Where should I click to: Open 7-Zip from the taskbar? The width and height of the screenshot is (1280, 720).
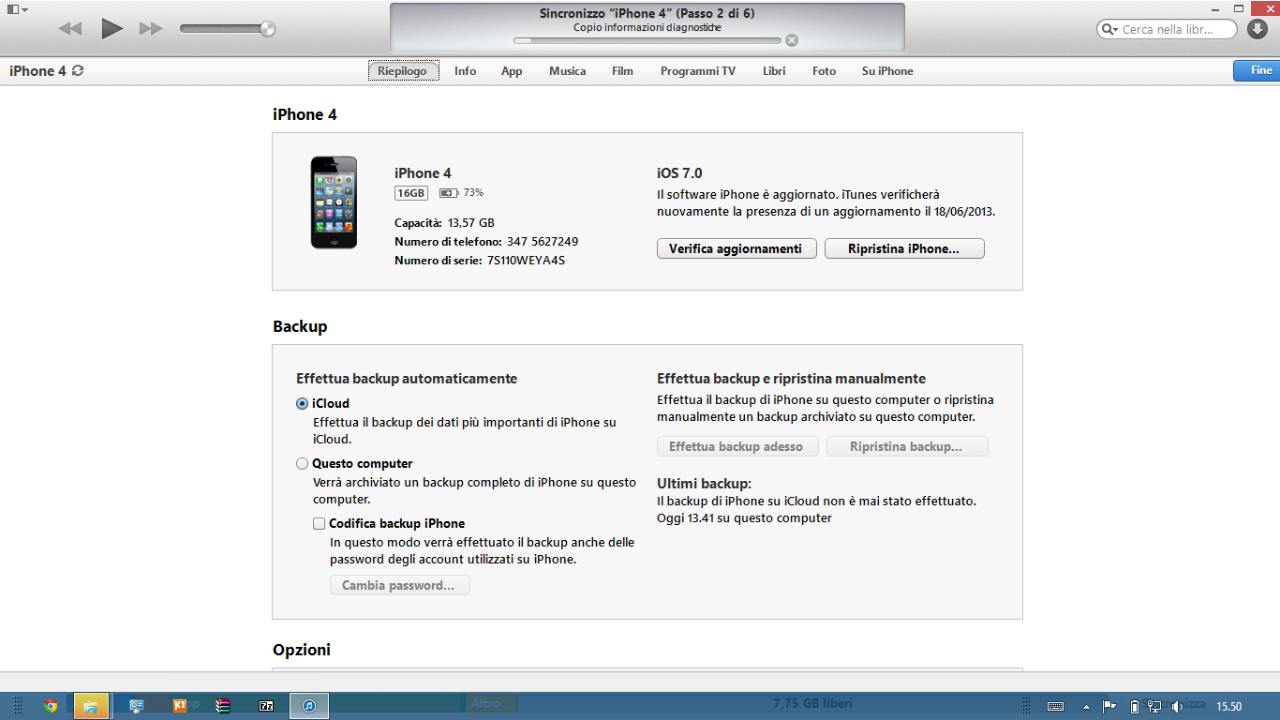coord(267,706)
